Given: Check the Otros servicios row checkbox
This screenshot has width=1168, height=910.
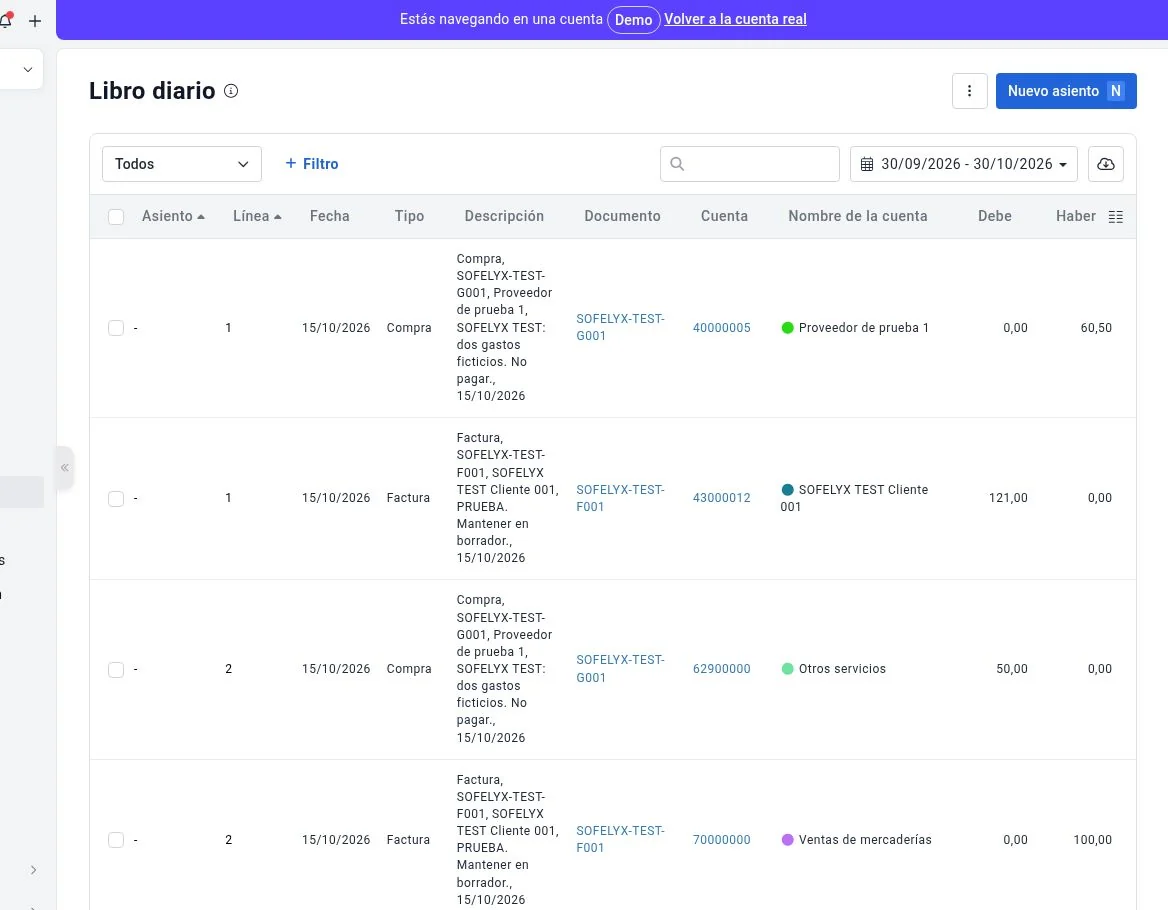Looking at the screenshot, I should click(x=115, y=669).
